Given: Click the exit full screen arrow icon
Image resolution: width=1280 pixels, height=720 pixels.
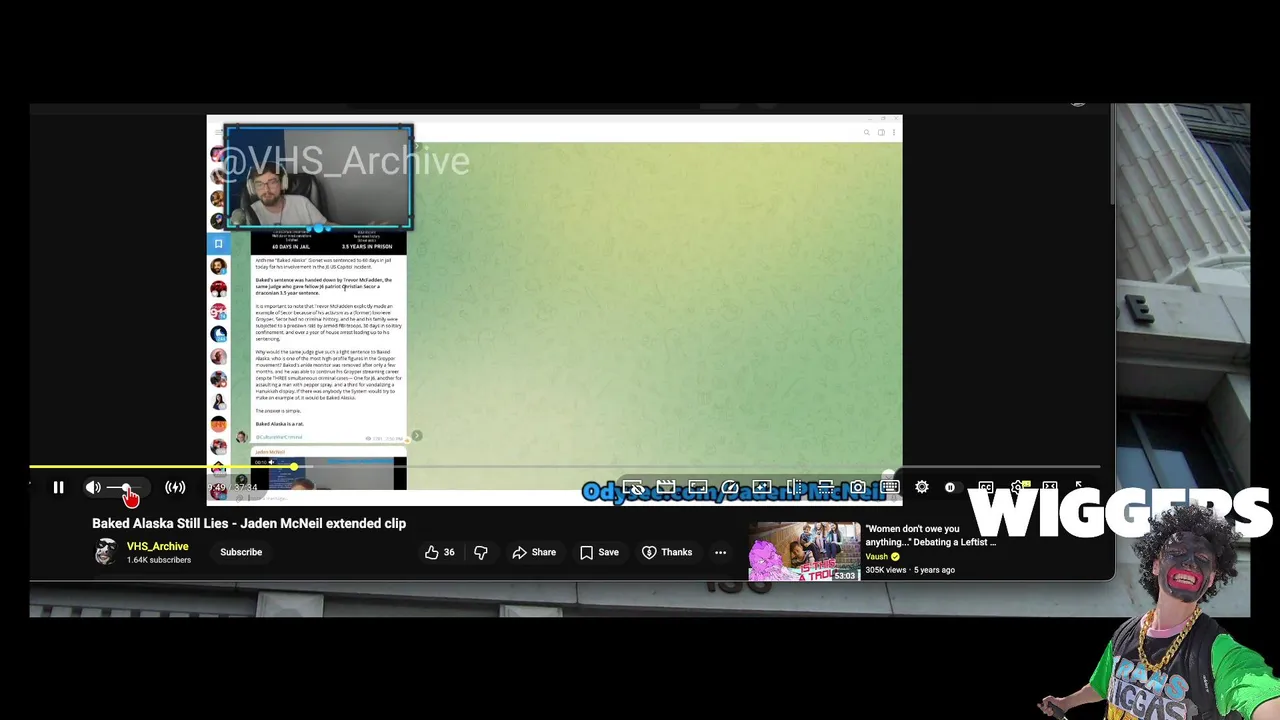Looking at the screenshot, I should coord(1080,485).
